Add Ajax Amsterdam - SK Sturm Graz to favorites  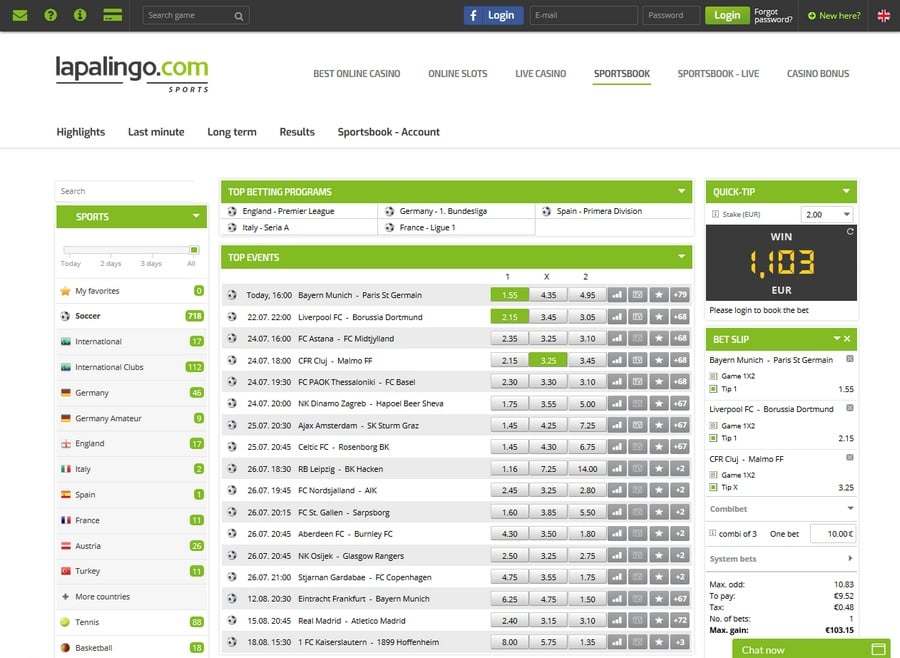659,425
